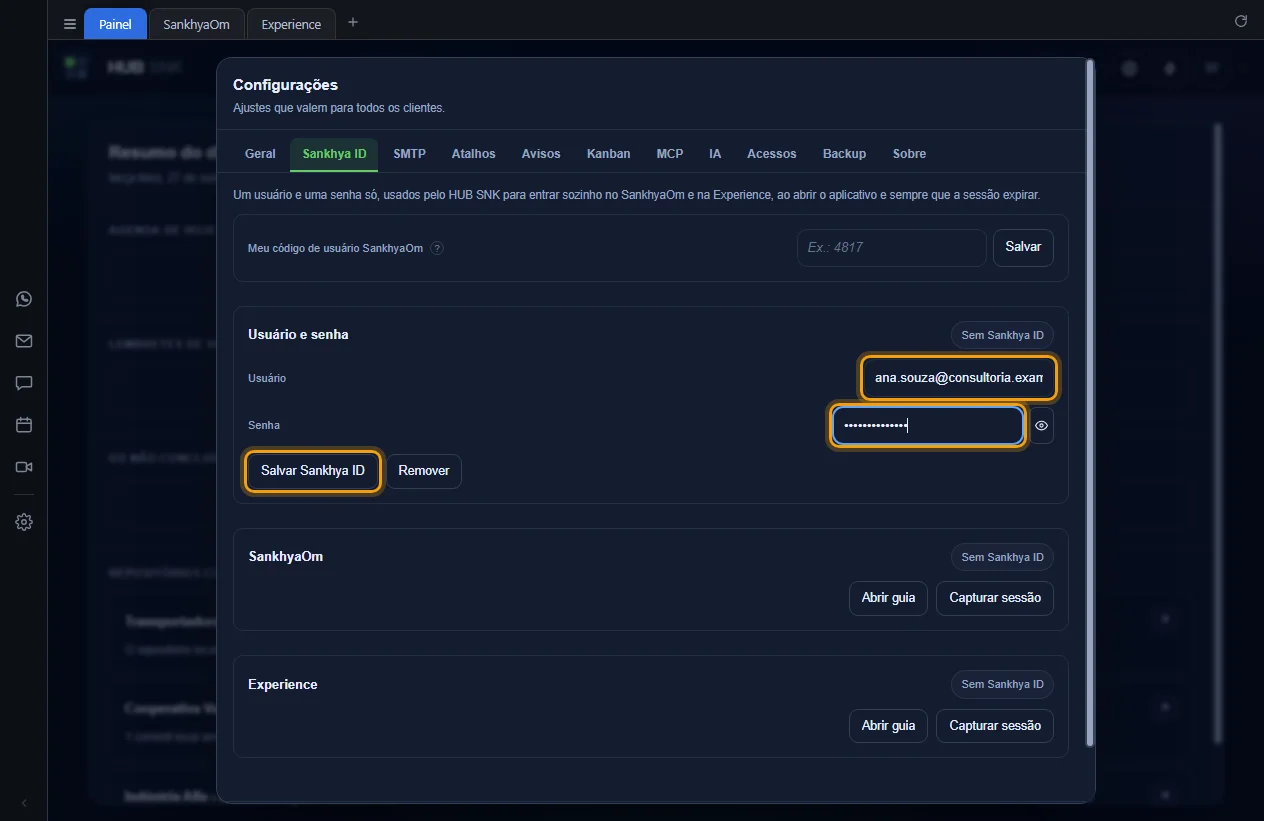Image resolution: width=1264 pixels, height=821 pixels.
Task: Open the IA settings tab
Action: coord(715,154)
